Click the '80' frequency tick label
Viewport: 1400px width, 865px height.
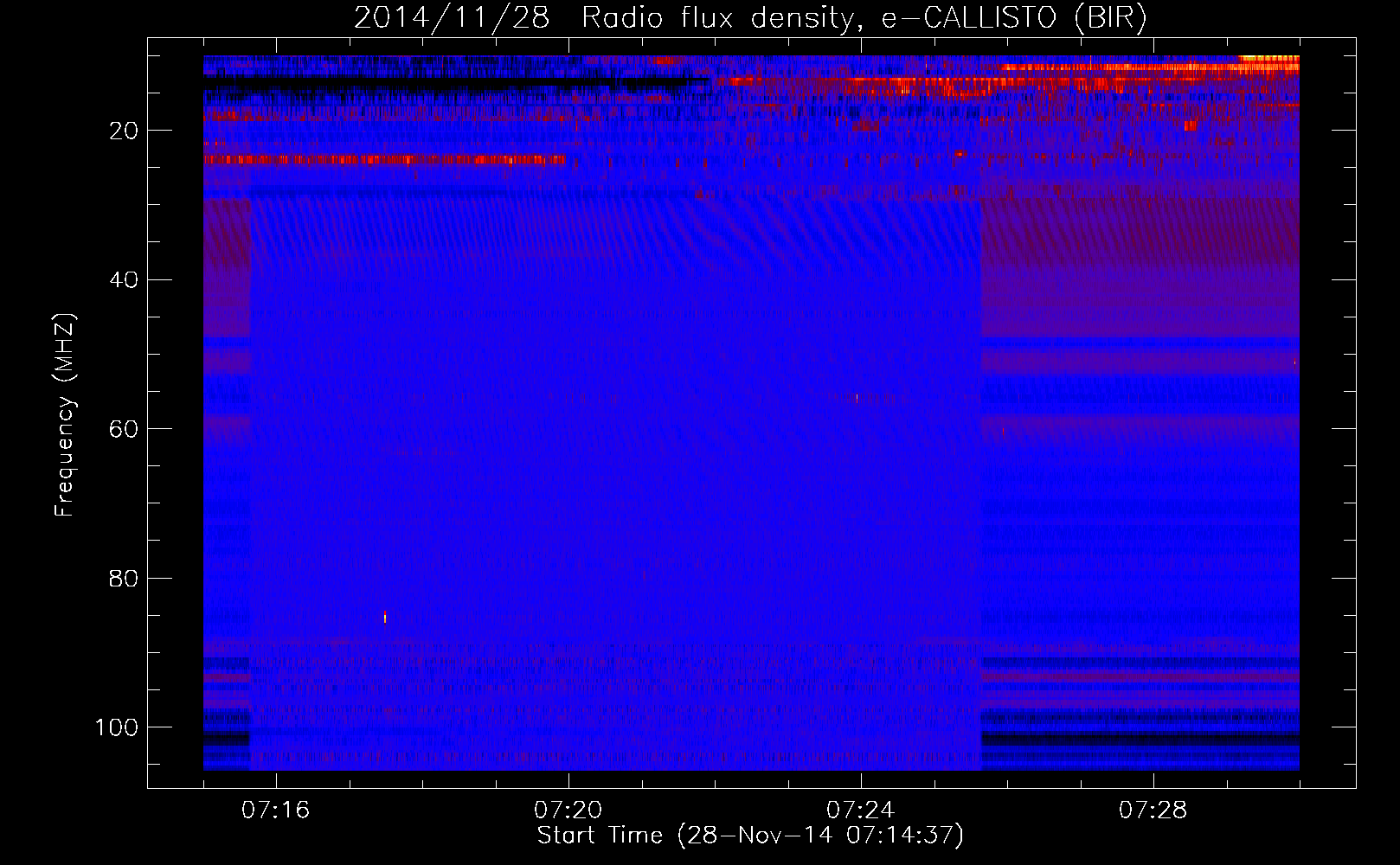click(x=123, y=579)
